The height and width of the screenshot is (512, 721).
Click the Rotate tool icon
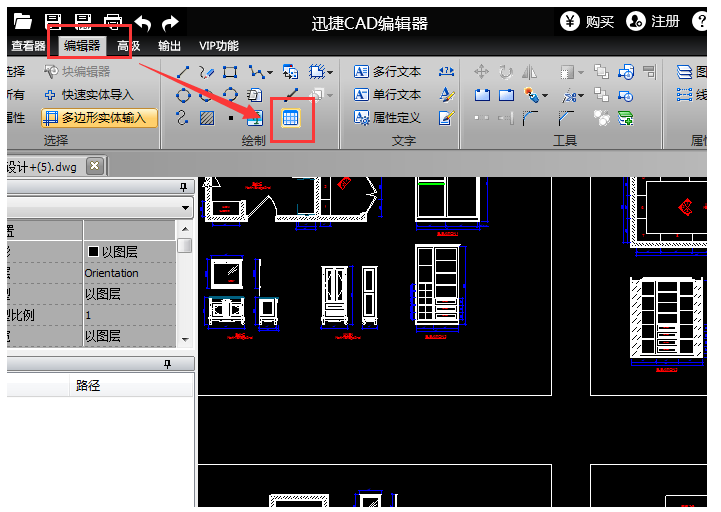(x=506, y=72)
